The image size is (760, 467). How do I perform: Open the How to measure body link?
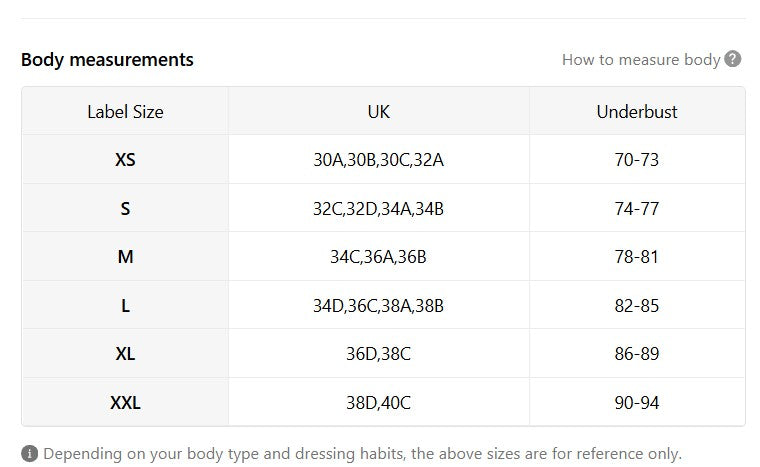(641, 60)
